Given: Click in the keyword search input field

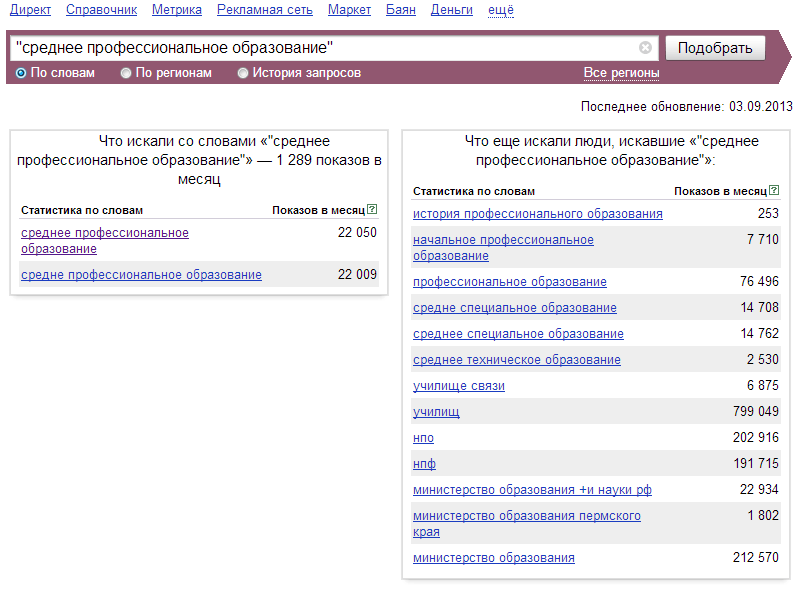Looking at the screenshot, I should click(320, 47).
